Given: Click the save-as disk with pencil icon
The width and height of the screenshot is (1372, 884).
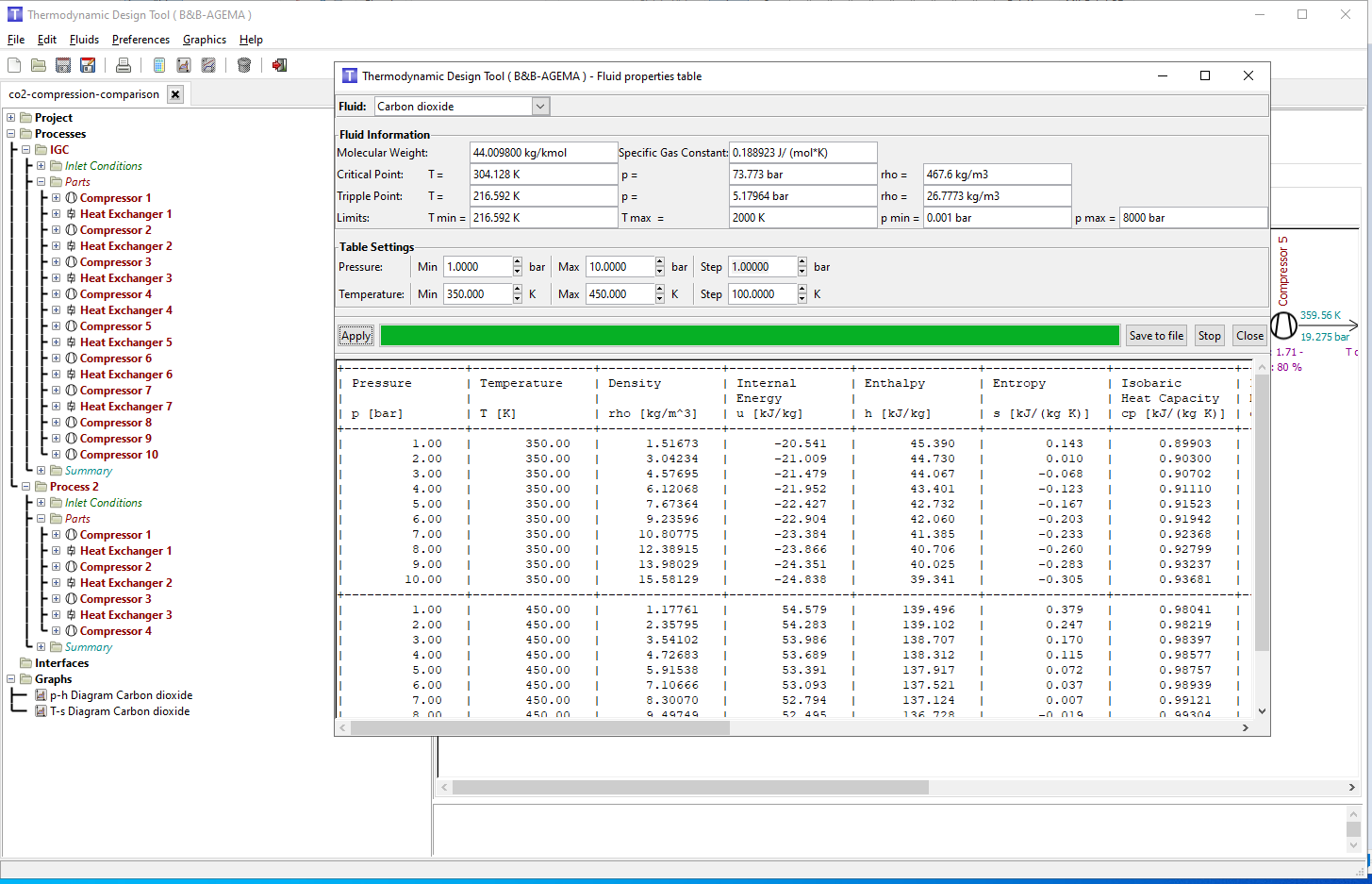Looking at the screenshot, I should tap(88, 65).
